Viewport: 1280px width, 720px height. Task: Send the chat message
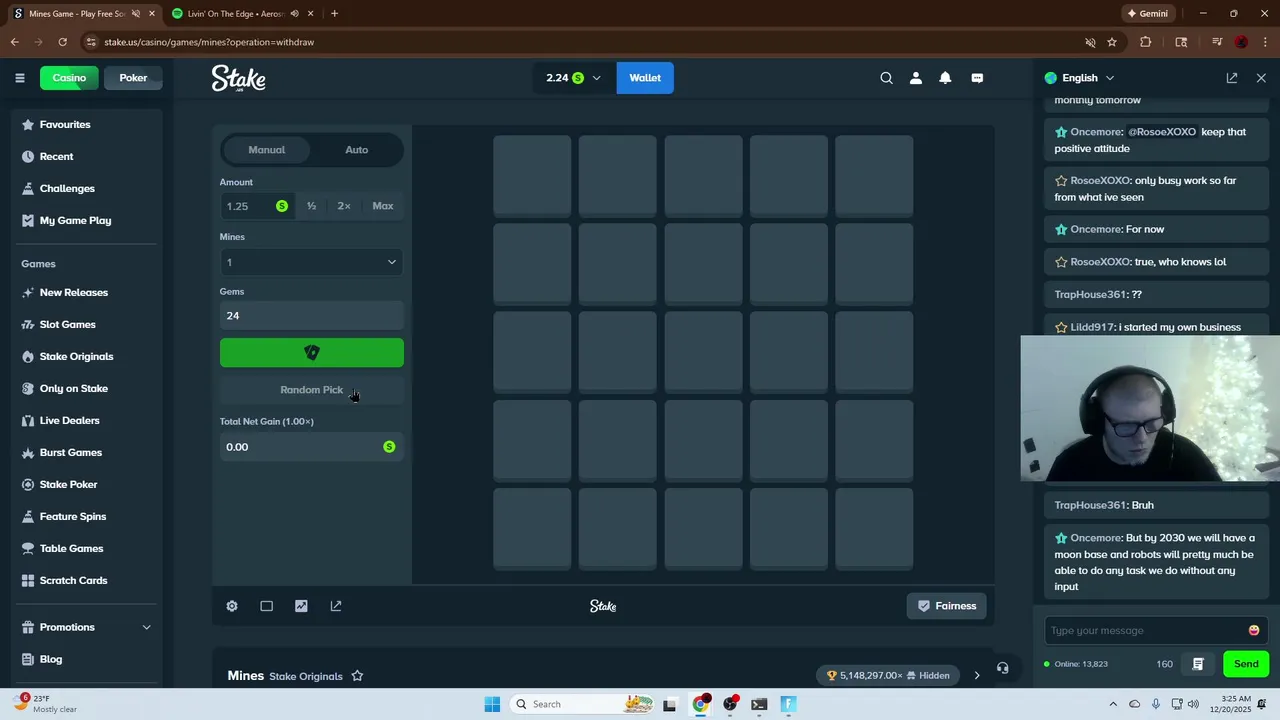[1246, 664]
